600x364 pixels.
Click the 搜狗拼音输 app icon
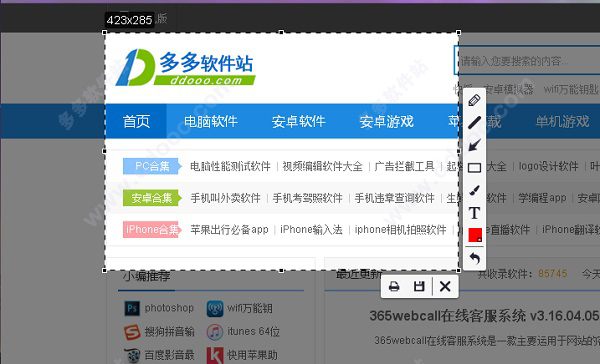click(132, 332)
